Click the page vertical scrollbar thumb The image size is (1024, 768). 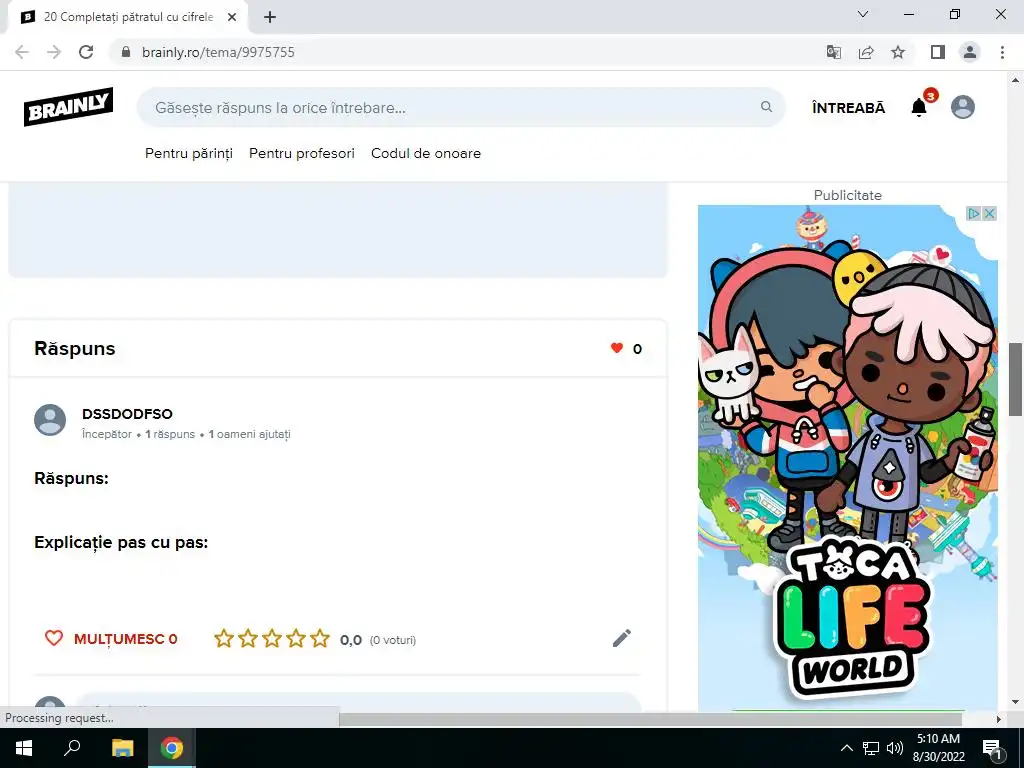coord(1015,379)
